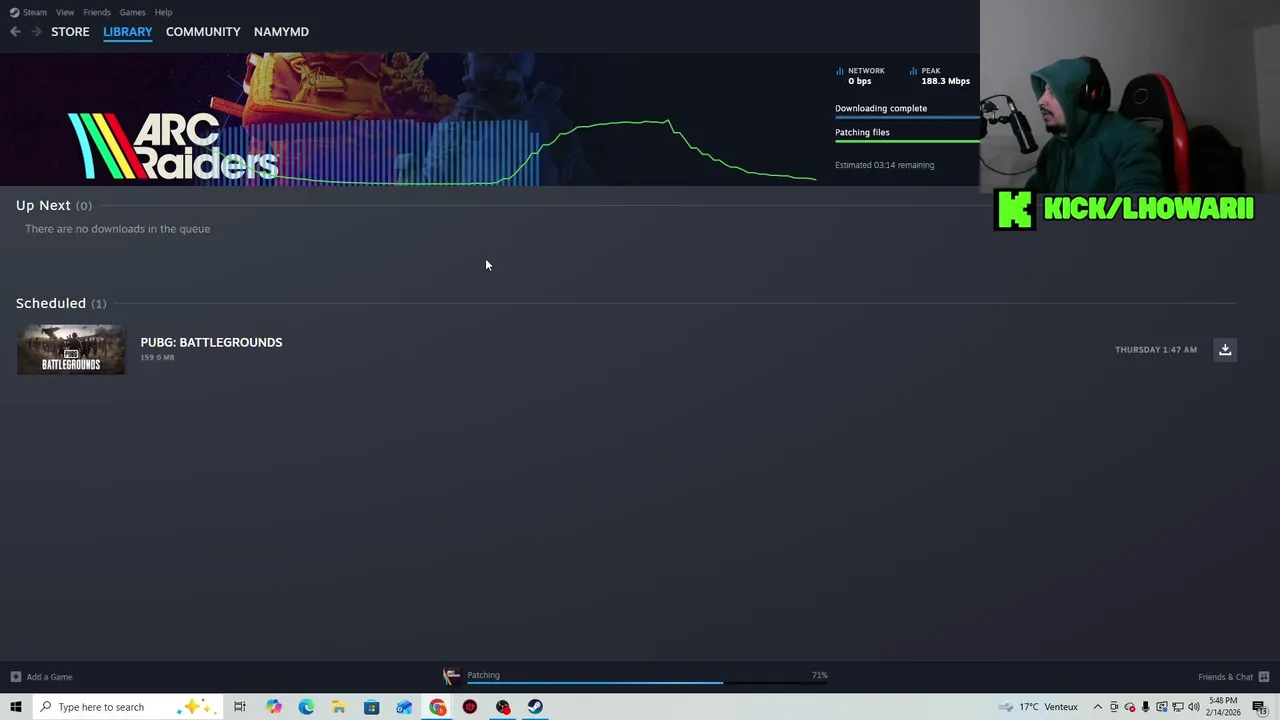Open the 5:48 PM clock and calendar
The width and height of the screenshot is (1280, 720).
tap(1223, 707)
